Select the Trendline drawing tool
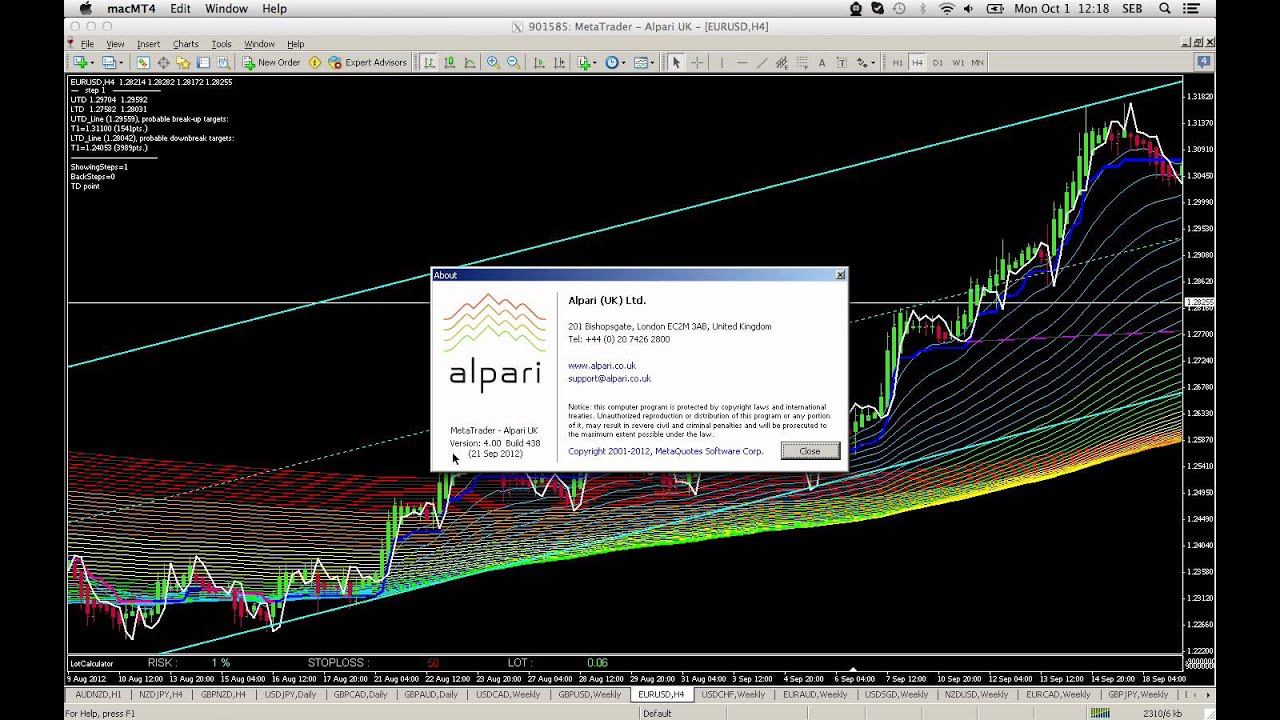The height and width of the screenshot is (720, 1280). click(x=762, y=62)
